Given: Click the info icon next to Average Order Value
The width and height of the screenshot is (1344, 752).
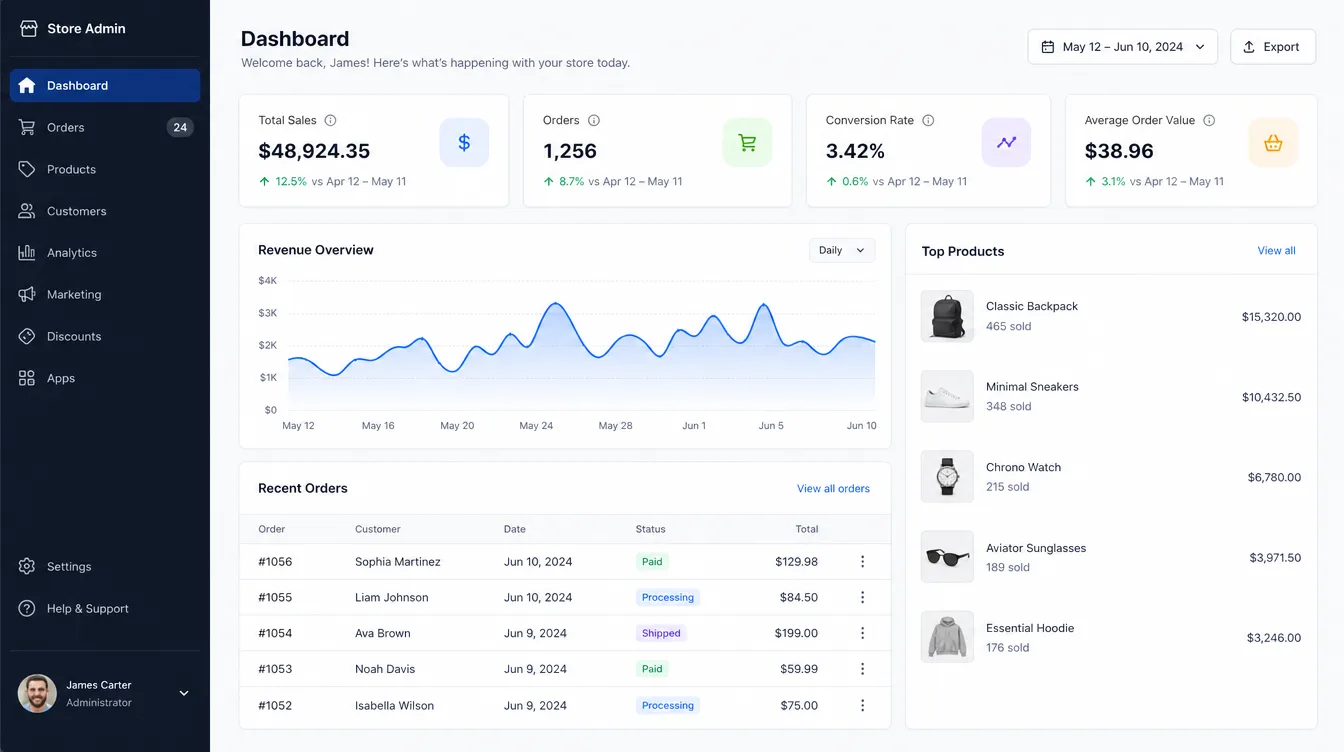Looking at the screenshot, I should click(x=1209, y=120).
